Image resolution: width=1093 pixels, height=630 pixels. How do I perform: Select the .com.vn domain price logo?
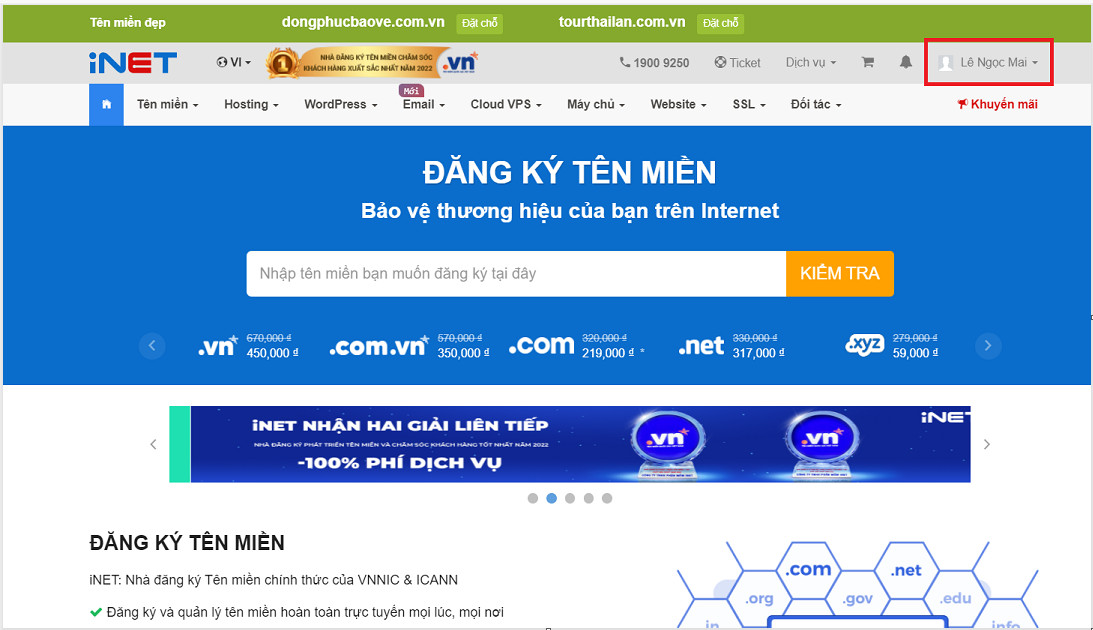379,346
